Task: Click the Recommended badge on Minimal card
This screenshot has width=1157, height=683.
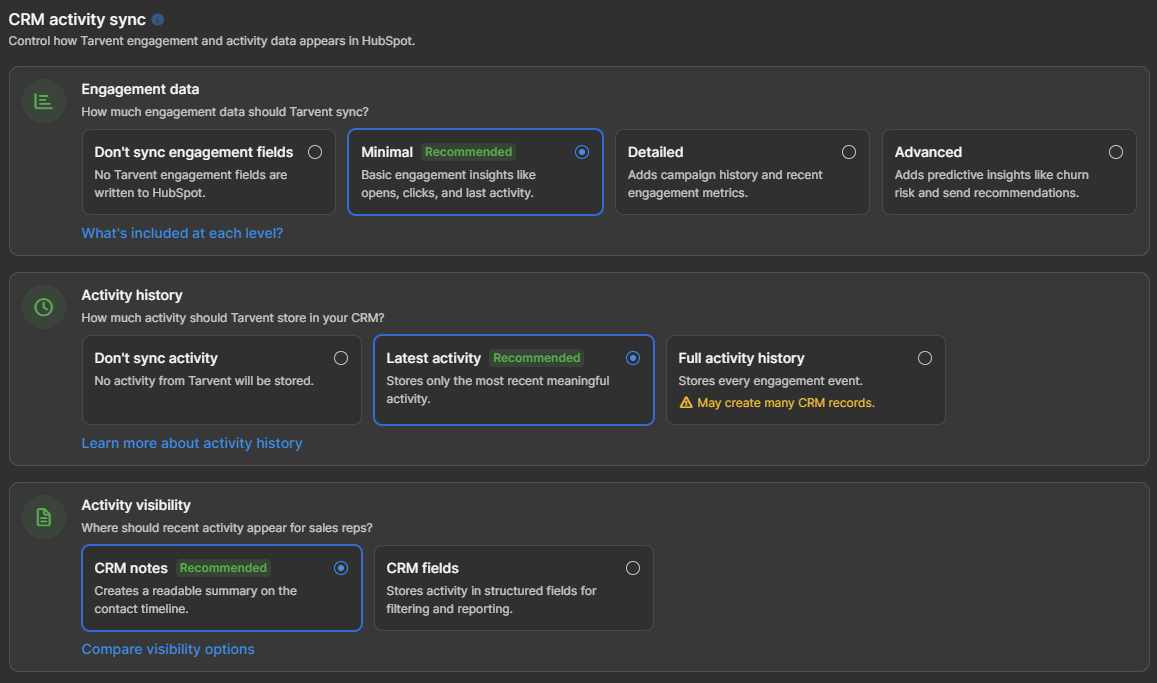Action: [x=469, y=152]
